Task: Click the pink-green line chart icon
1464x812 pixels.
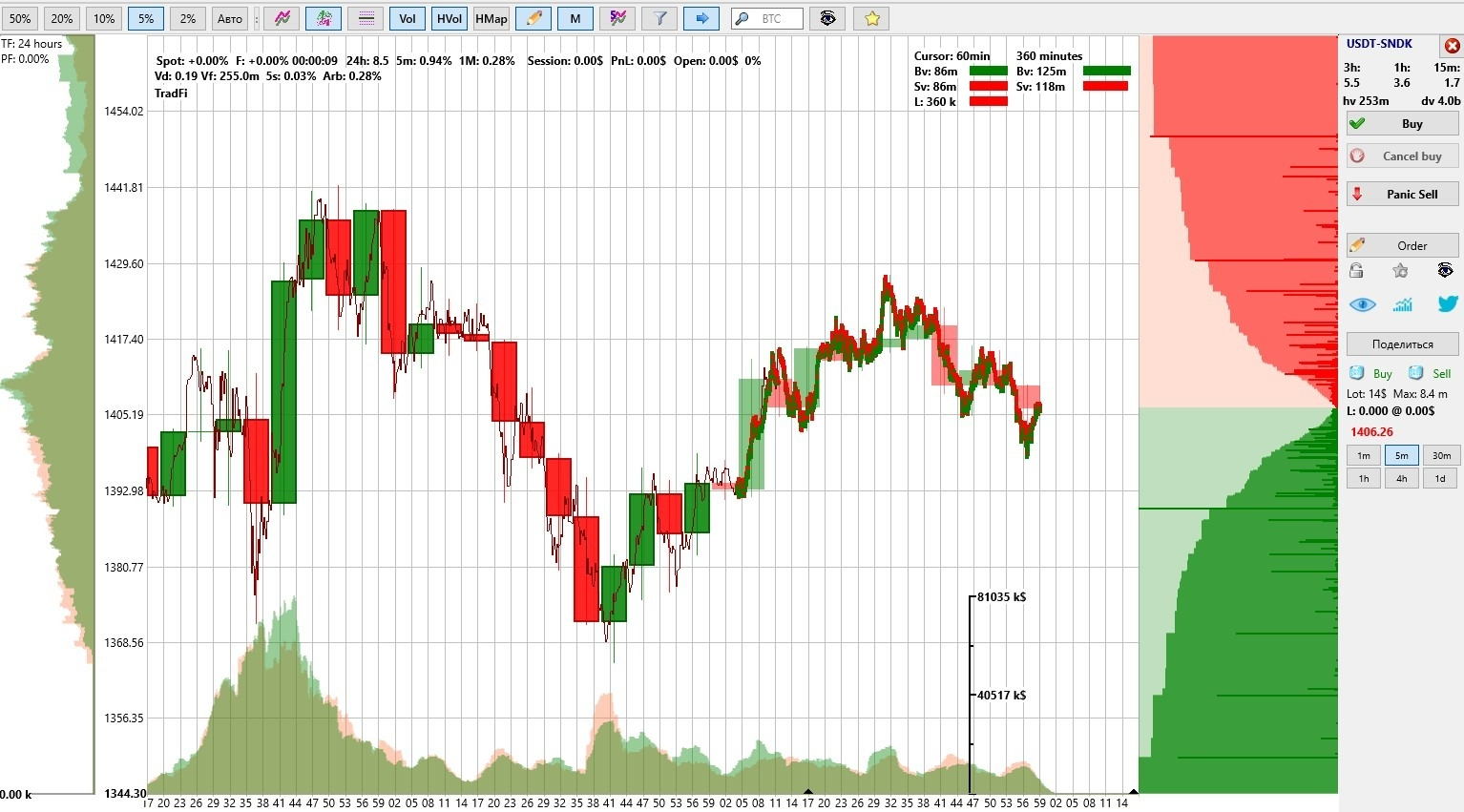Action: 282,18
